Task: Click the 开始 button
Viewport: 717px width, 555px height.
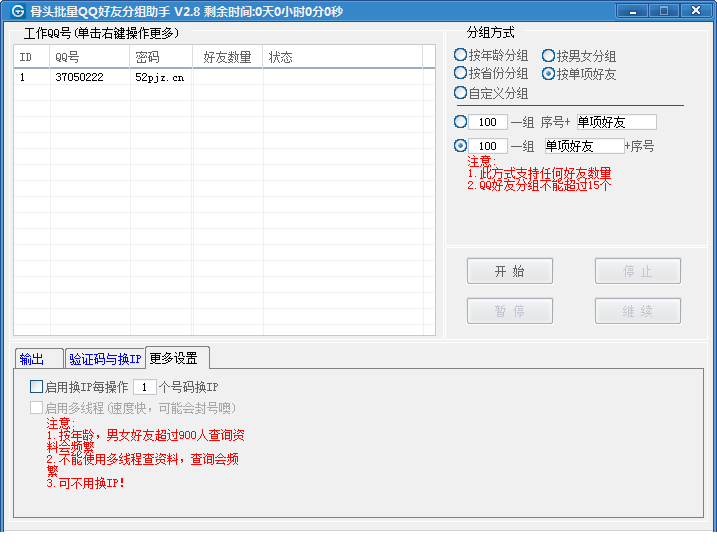Action: tap(509, 271)
